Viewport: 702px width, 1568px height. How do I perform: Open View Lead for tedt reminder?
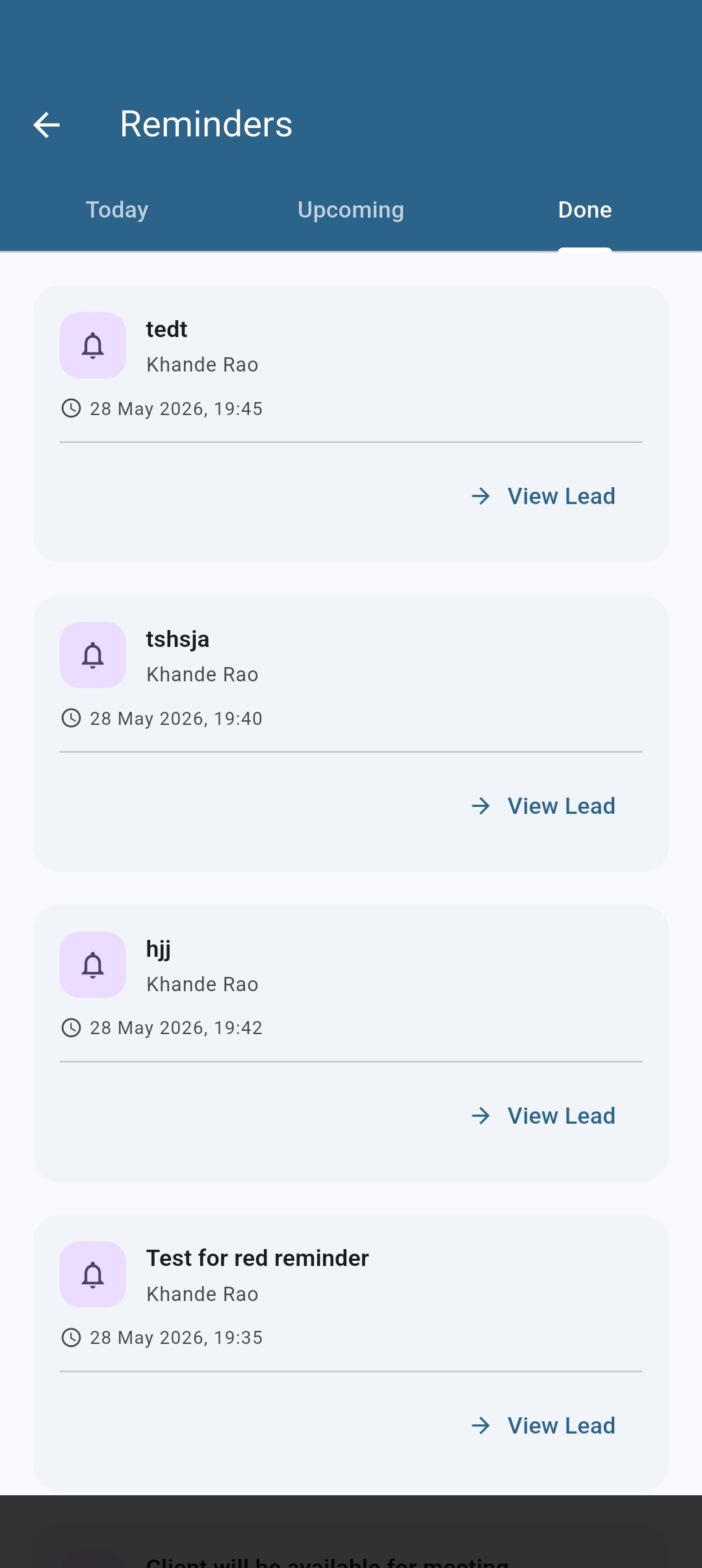pyautogui.click(x=543, y=496)
